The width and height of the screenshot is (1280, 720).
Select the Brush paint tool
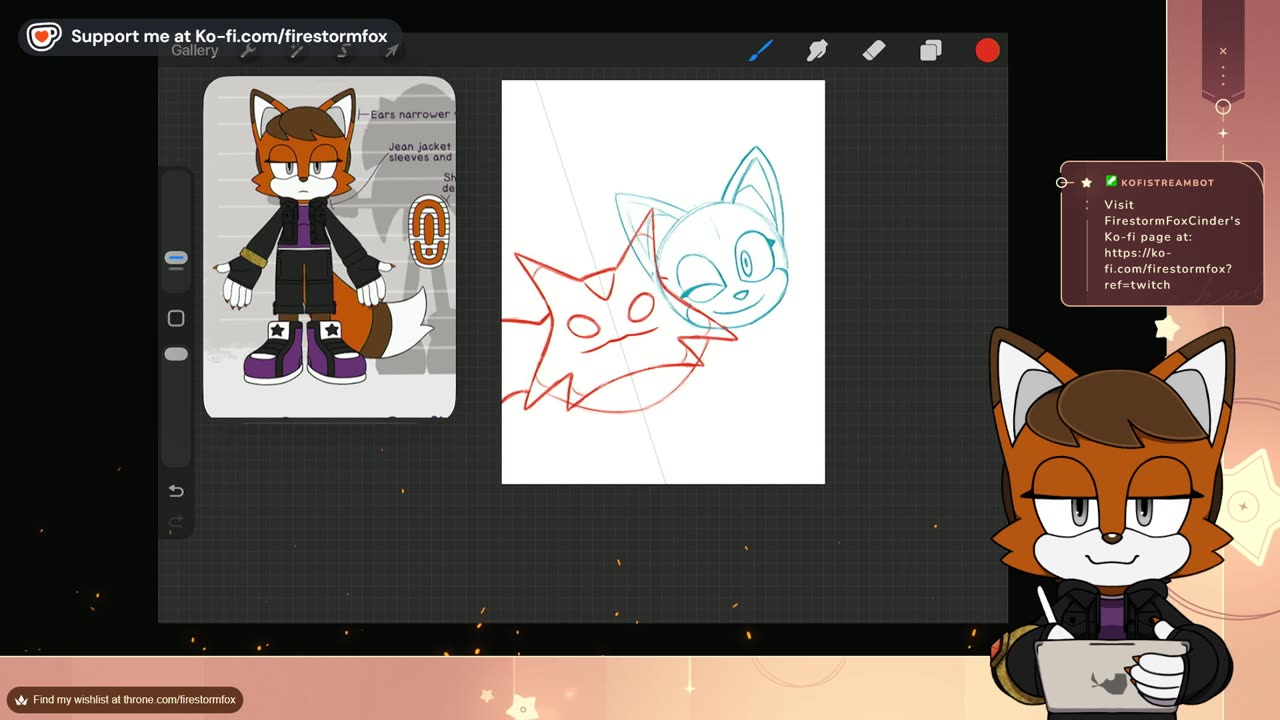[x=761, y=50]
